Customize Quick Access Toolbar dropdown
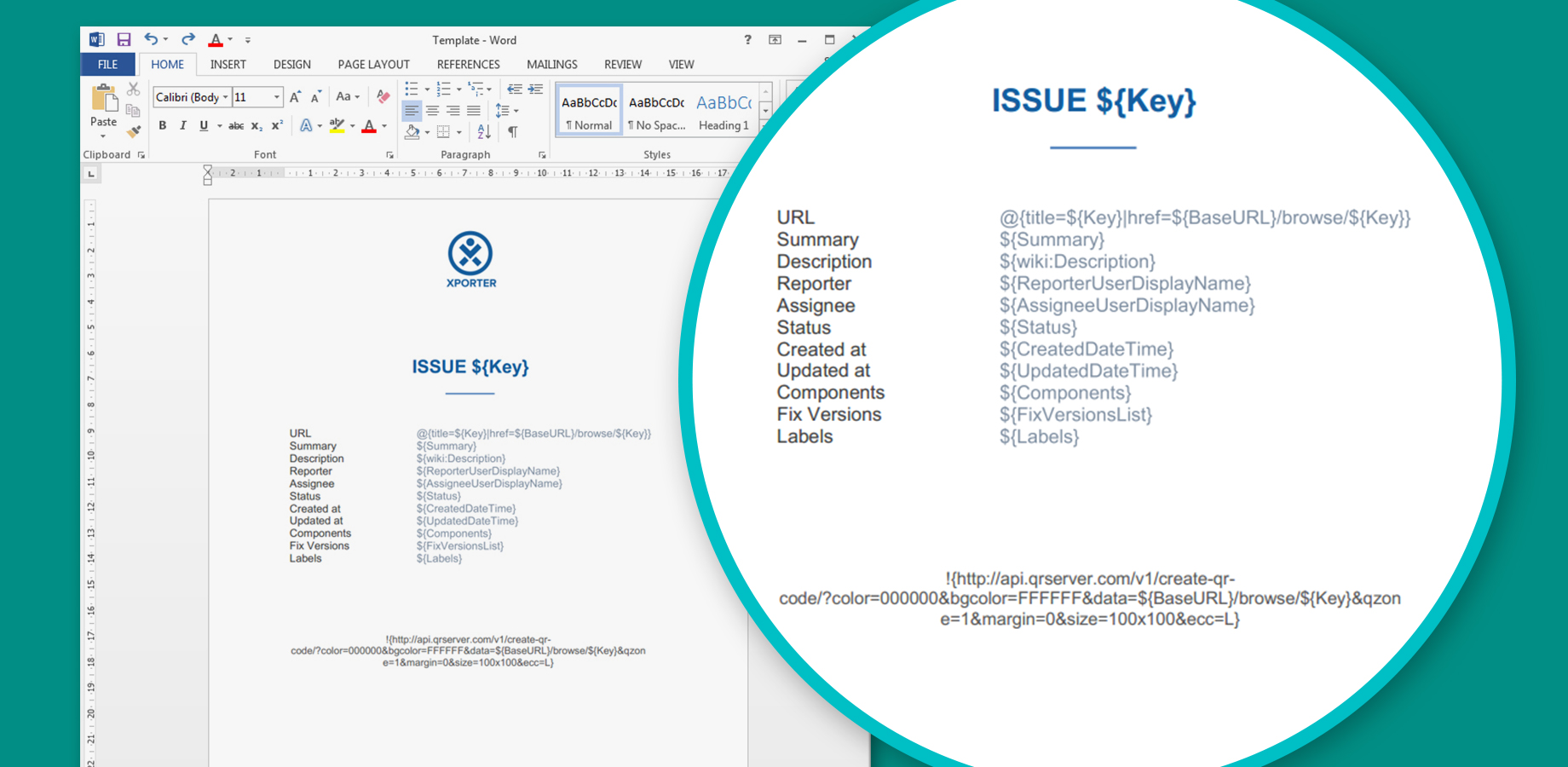 248,40
